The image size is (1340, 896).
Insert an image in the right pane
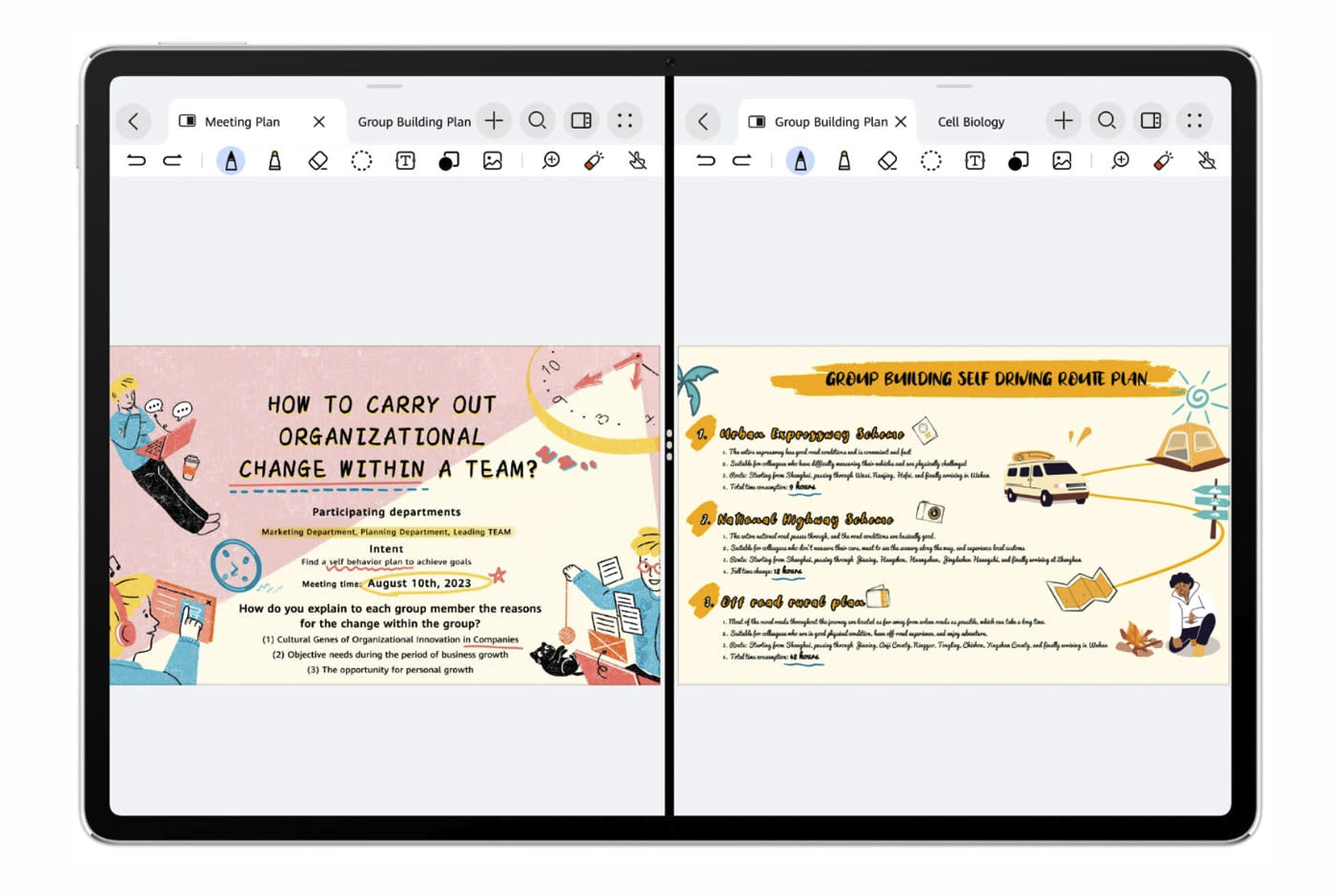1062,161
